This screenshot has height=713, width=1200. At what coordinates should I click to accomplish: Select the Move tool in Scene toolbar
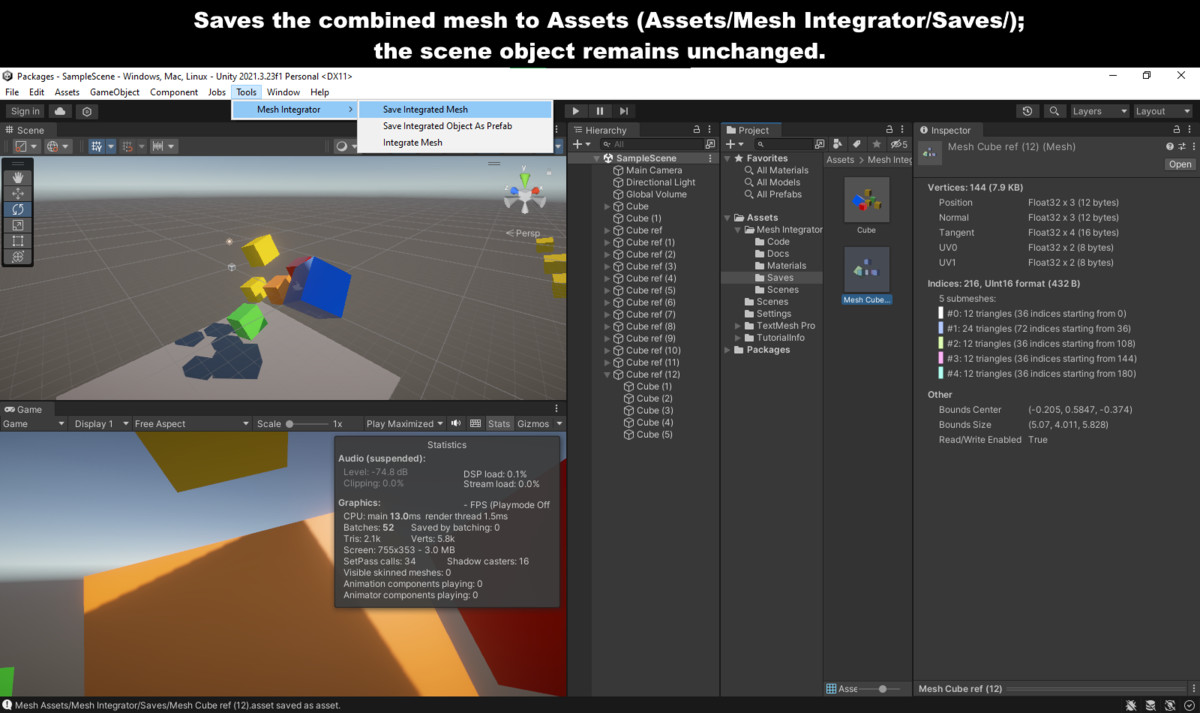[x=18, y=193]
